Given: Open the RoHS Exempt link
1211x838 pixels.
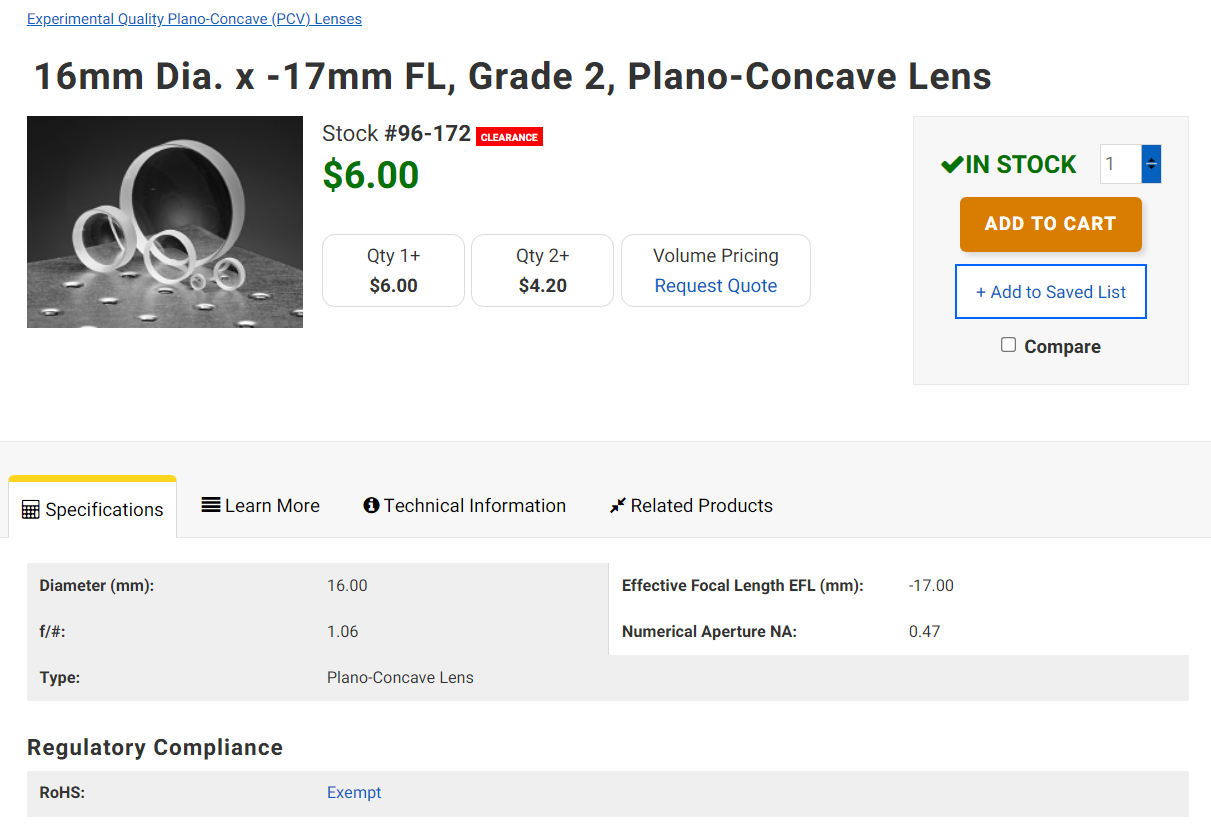Looking at the screenshot, I should (353, 791).
